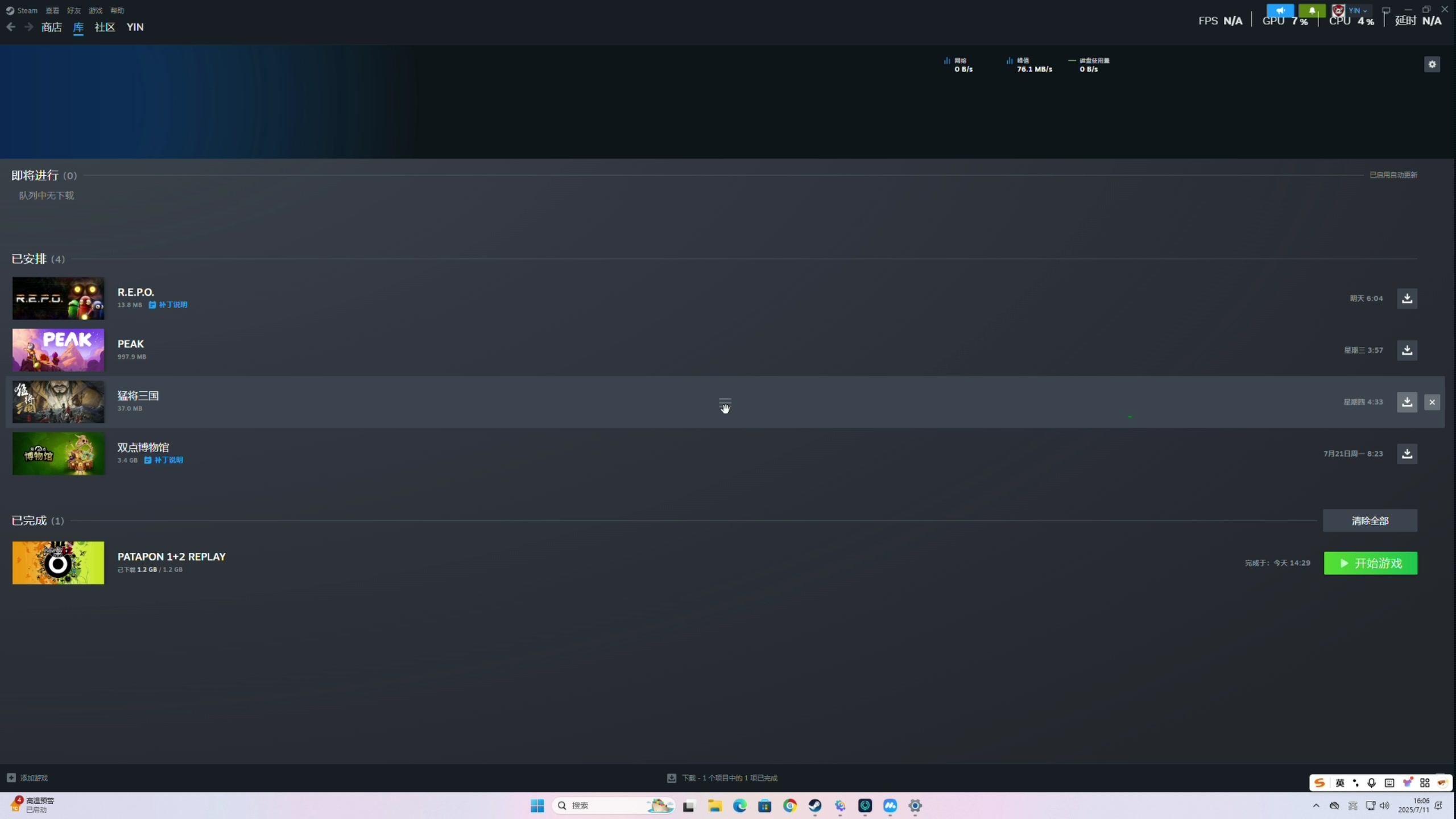This screenshot has height=819, width=1456.
Task: Click the PEAK game title
Action: click(131, 344)
